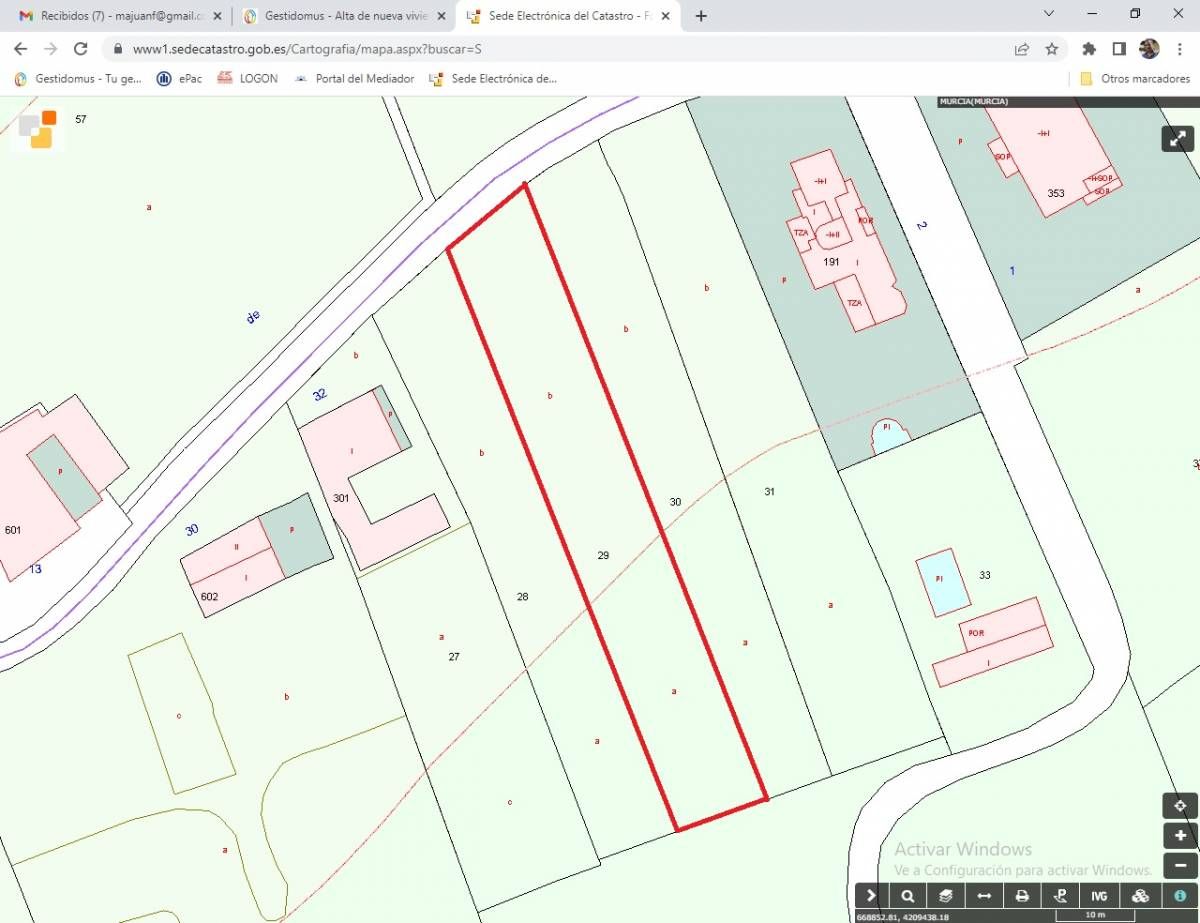Toggle the map toolbar with the arrow chevron

click(870, 896)
